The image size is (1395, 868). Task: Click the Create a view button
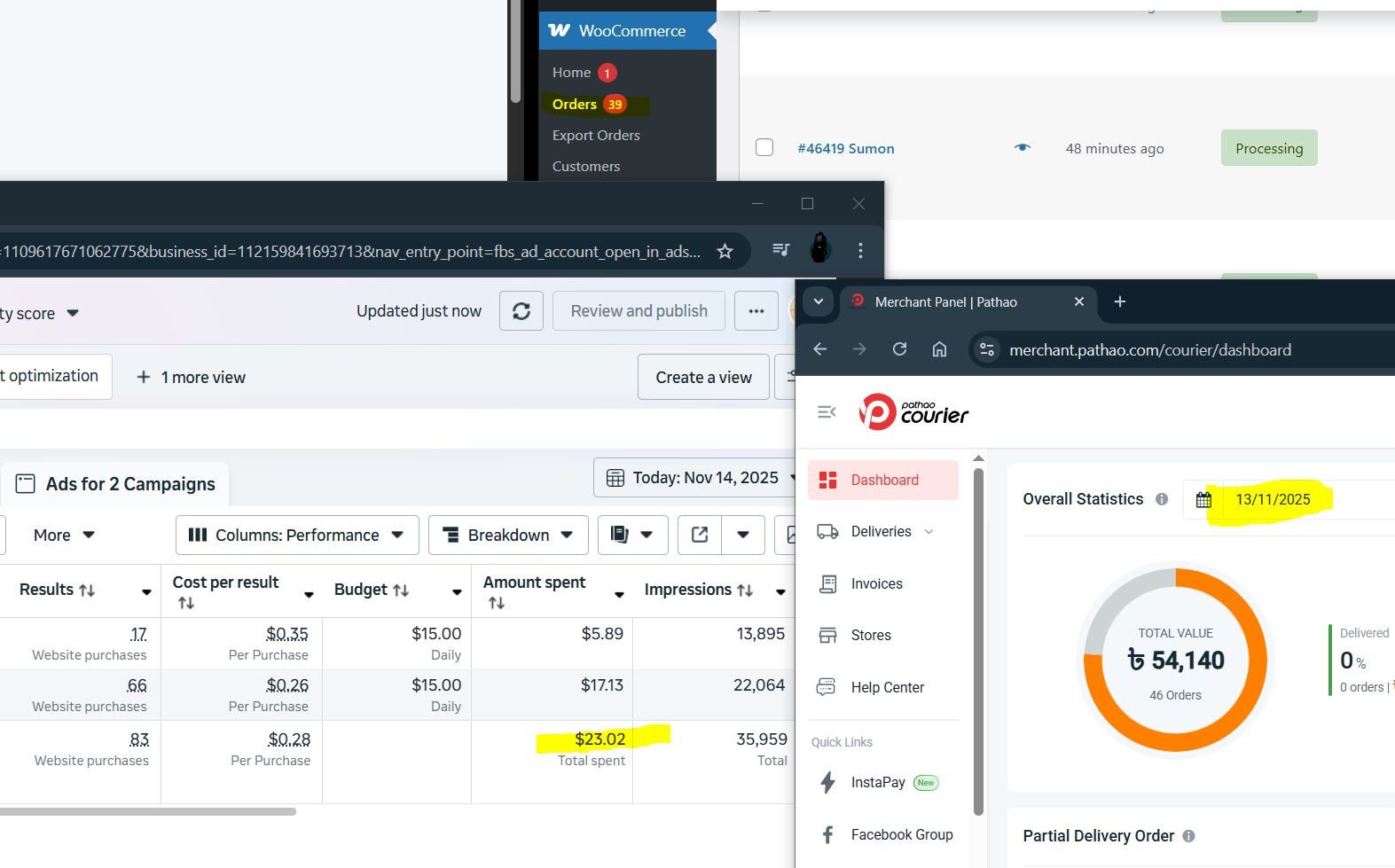pyautogui.click(x=703, y=377)
